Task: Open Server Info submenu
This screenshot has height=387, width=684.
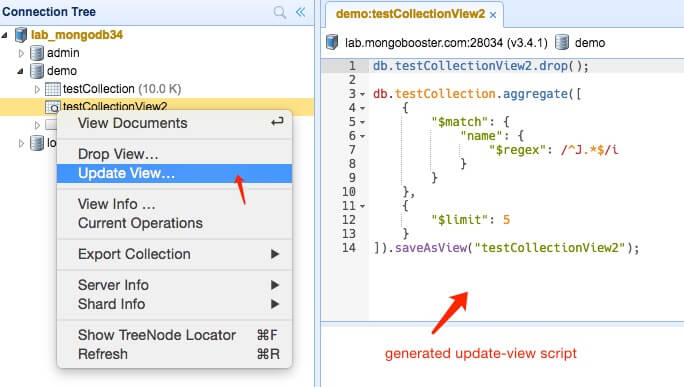Action: [x=174, y=285]
